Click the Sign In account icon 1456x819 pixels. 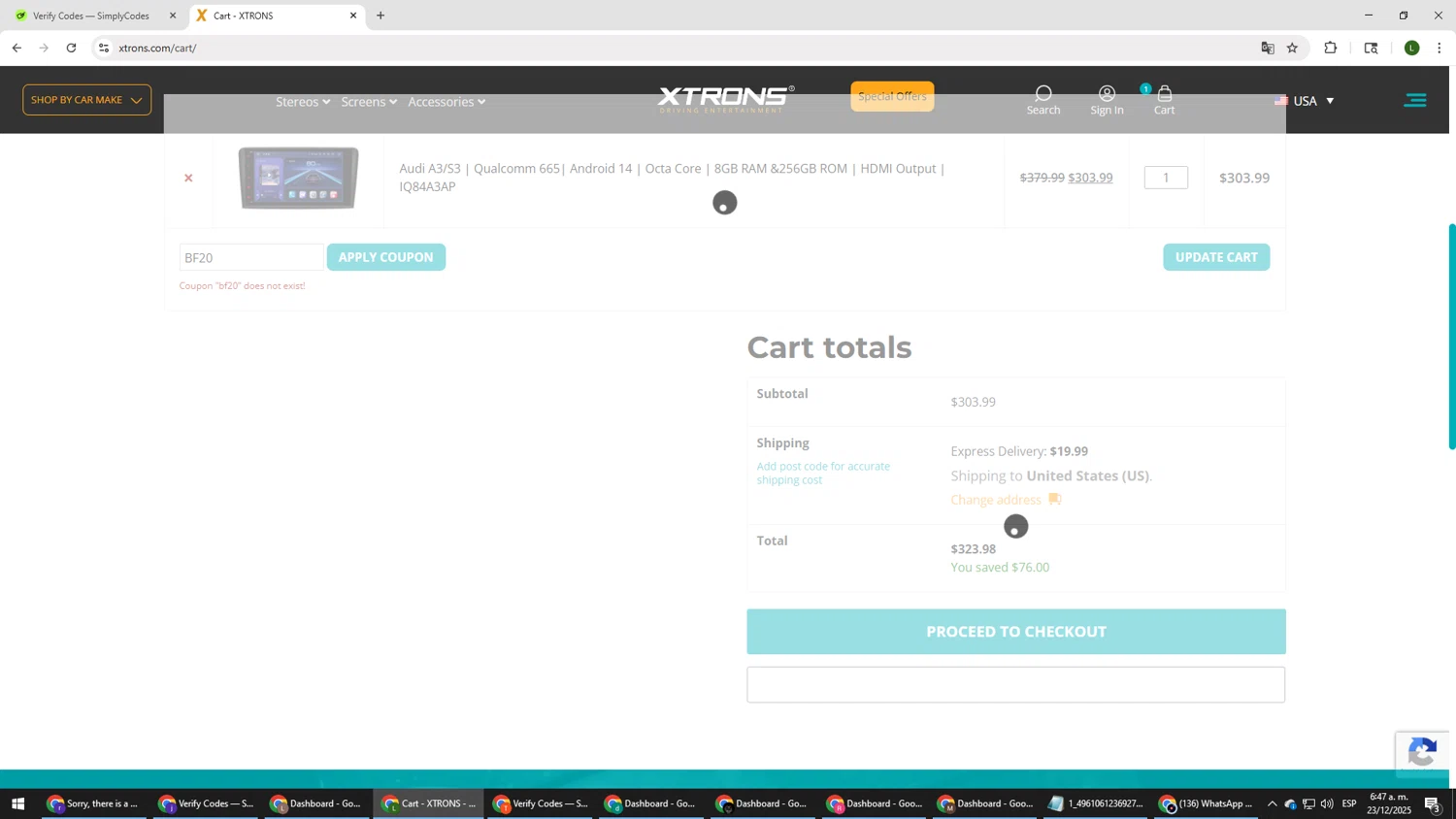point(1107,100)
